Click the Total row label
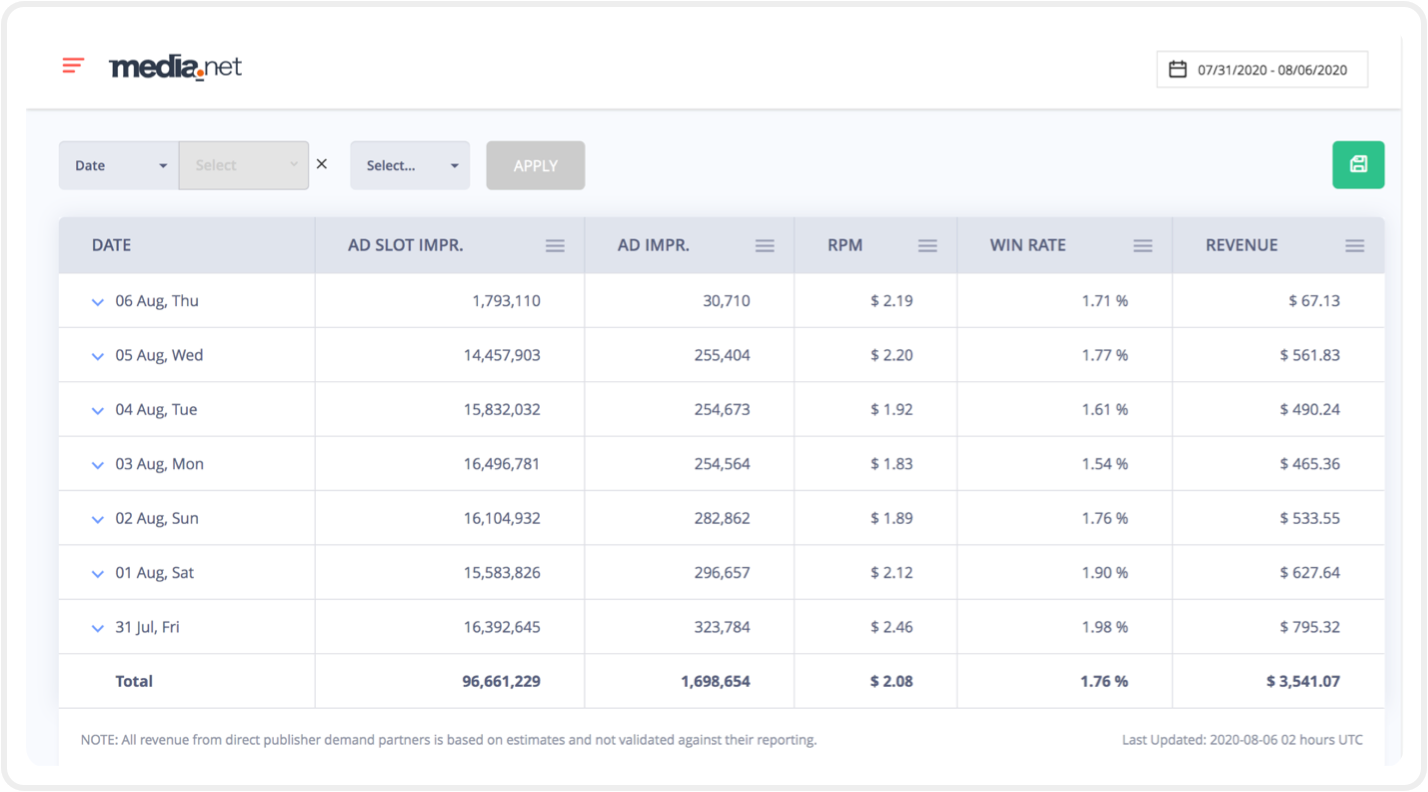1428x792 pixels. pyautogui.click(x=134, y=681)
